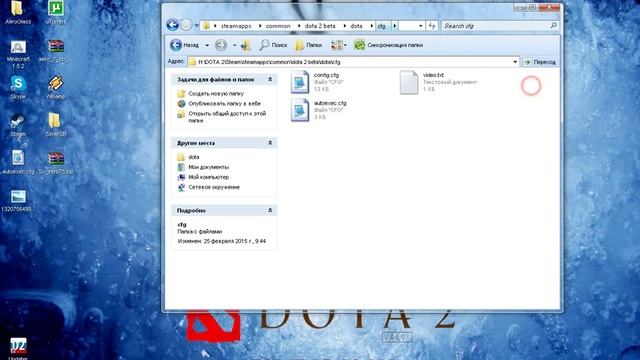The image size is (640, 360).
Task: Click the blue back arrow beside the breadcrumb bar
Action: tap(173, 25)
